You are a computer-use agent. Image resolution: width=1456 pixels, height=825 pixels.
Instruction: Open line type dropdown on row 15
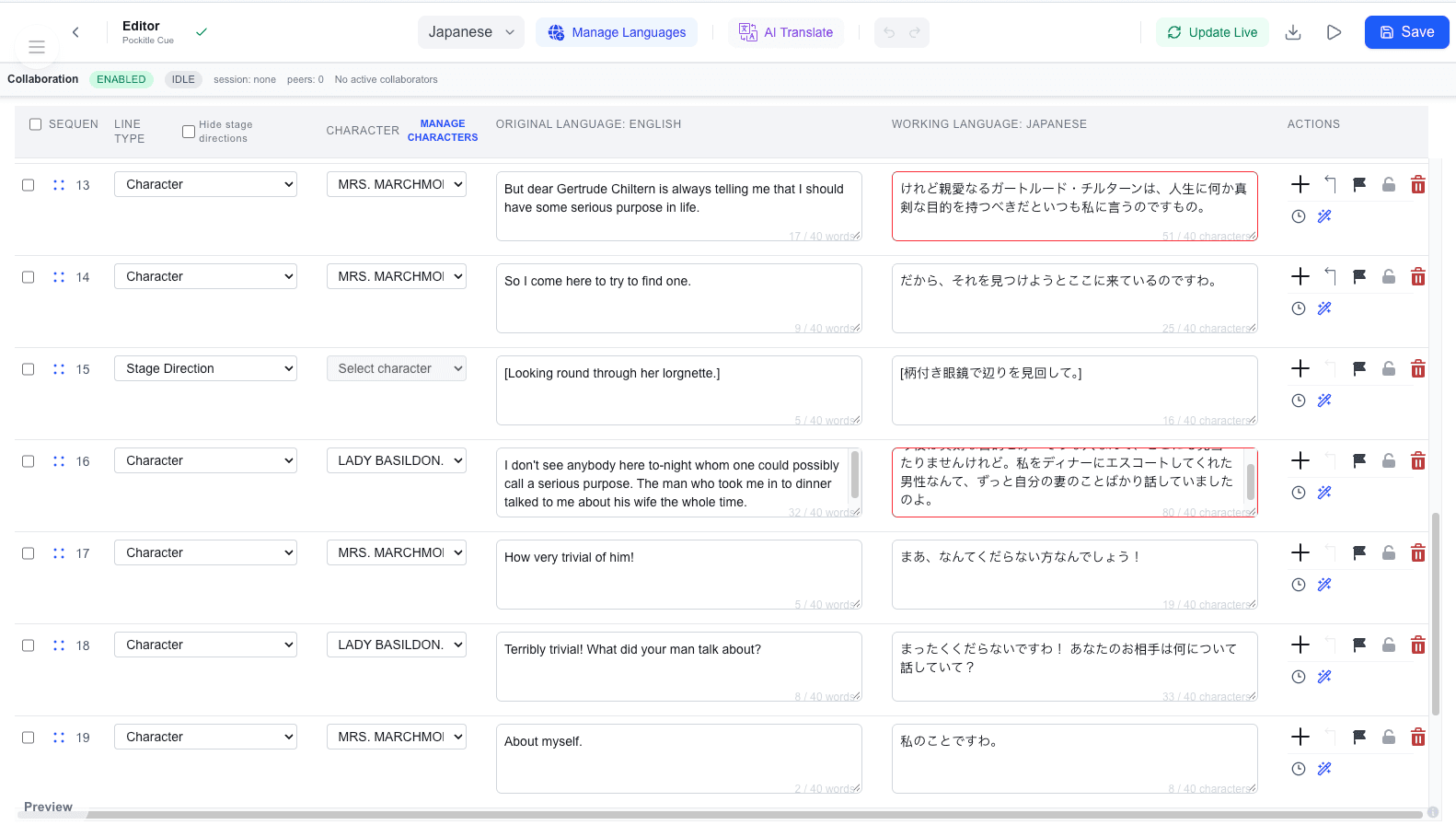[x=205, y=368]
